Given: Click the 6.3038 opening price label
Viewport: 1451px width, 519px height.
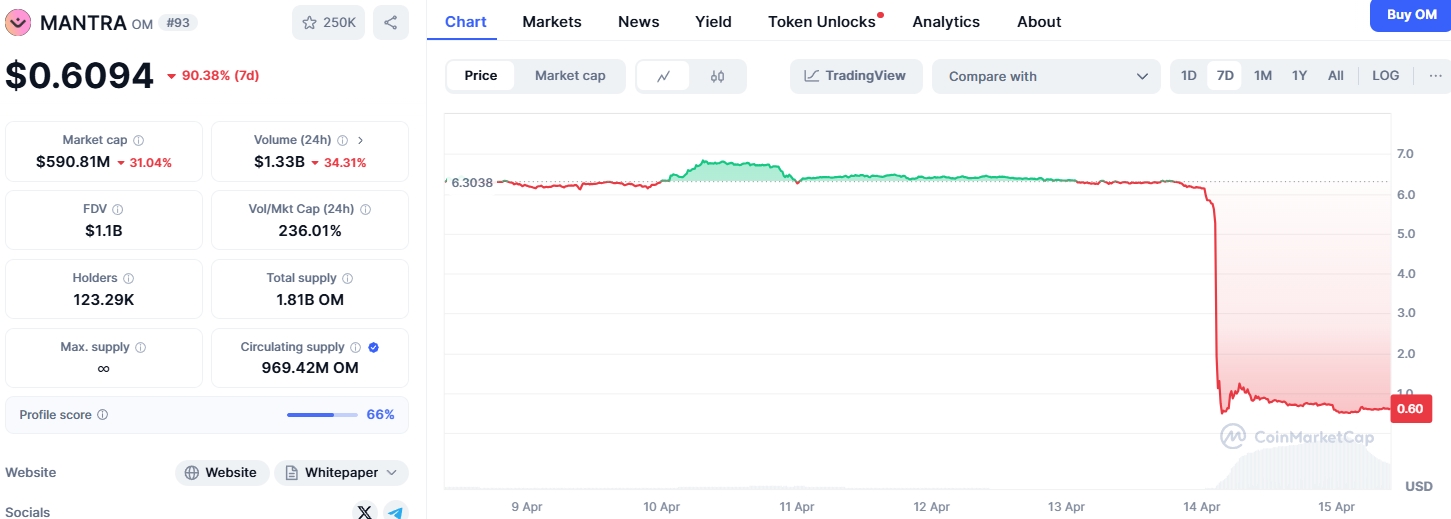Looking at the screenshot, I should 472,182.
